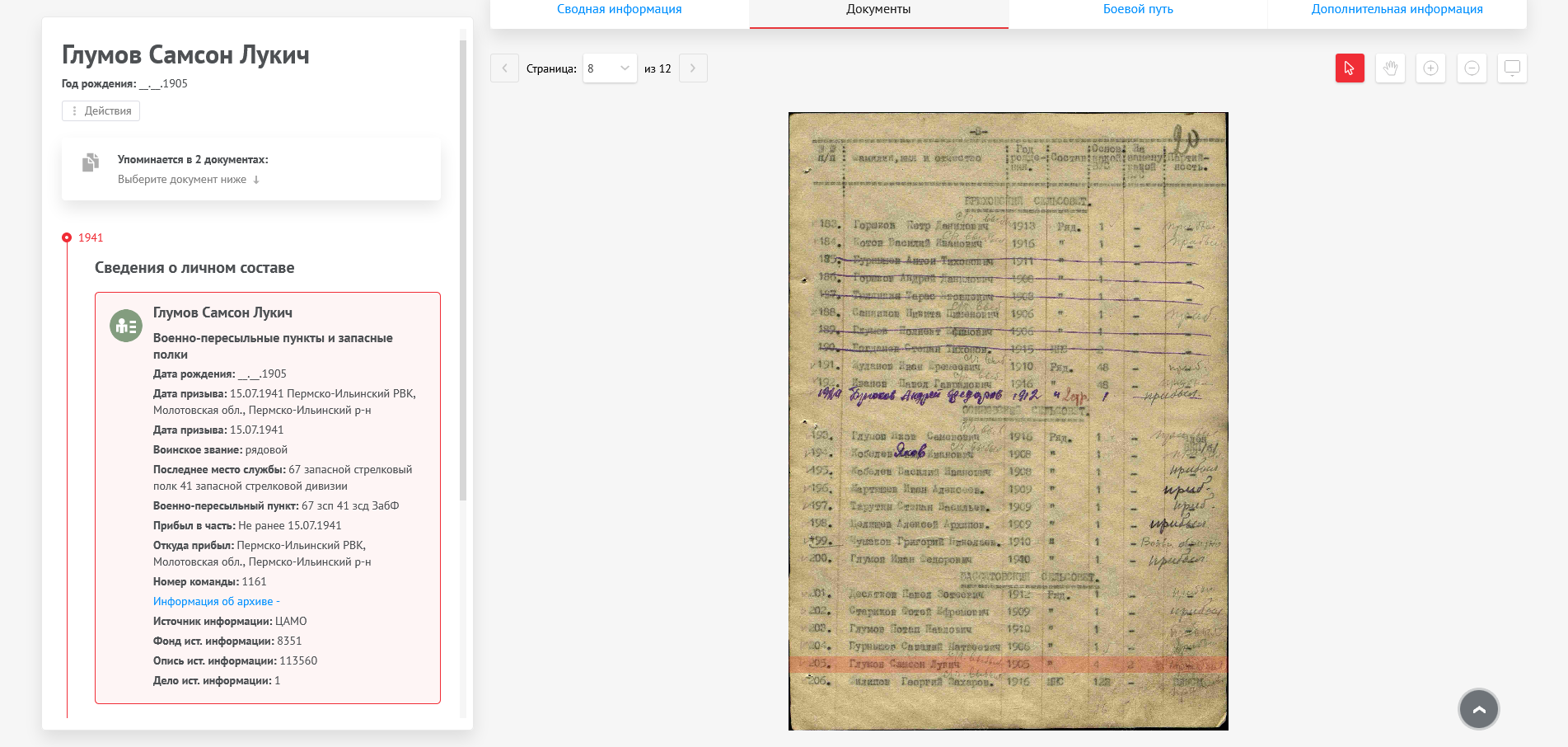This screenshot has height=747, width=1568.
Task: Click the documents icon beside Упоминается в 2 документах
Action: pos(91,162)
